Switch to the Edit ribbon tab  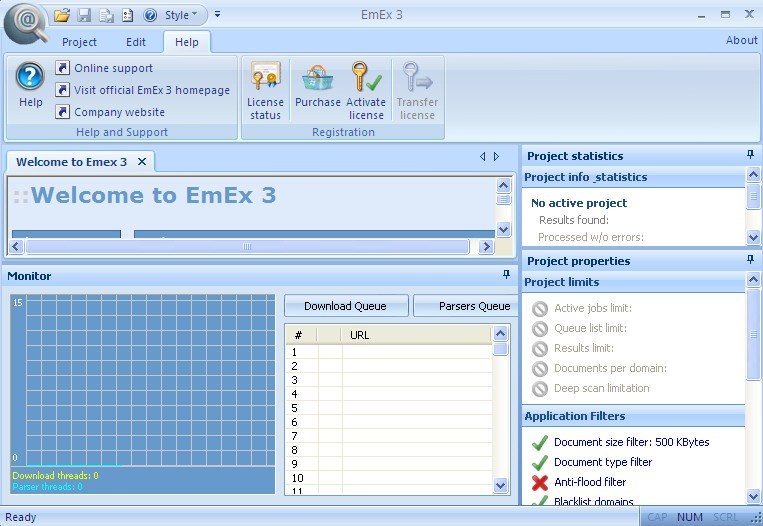[136, 42]
